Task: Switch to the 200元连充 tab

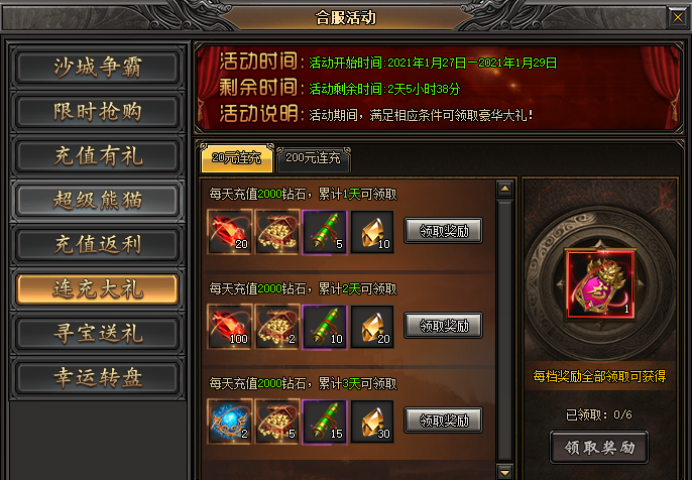Action: (x=313, y=158)
